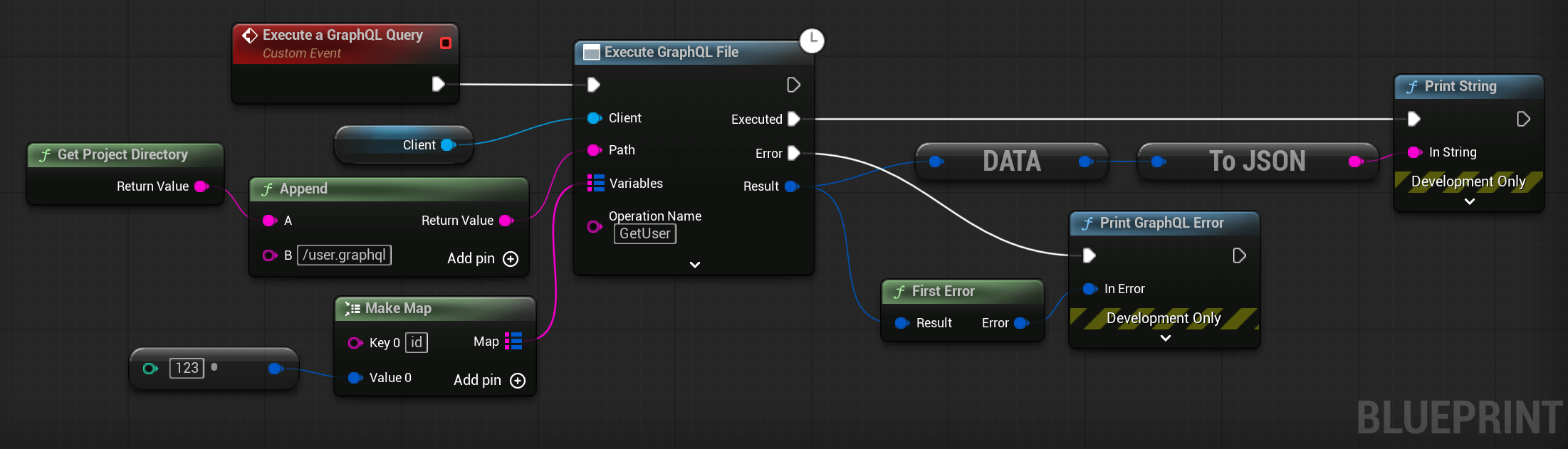The width and height of the screenshot is (1568, 449).
Task: Select the First Error node title
Action: pos(943,291)
